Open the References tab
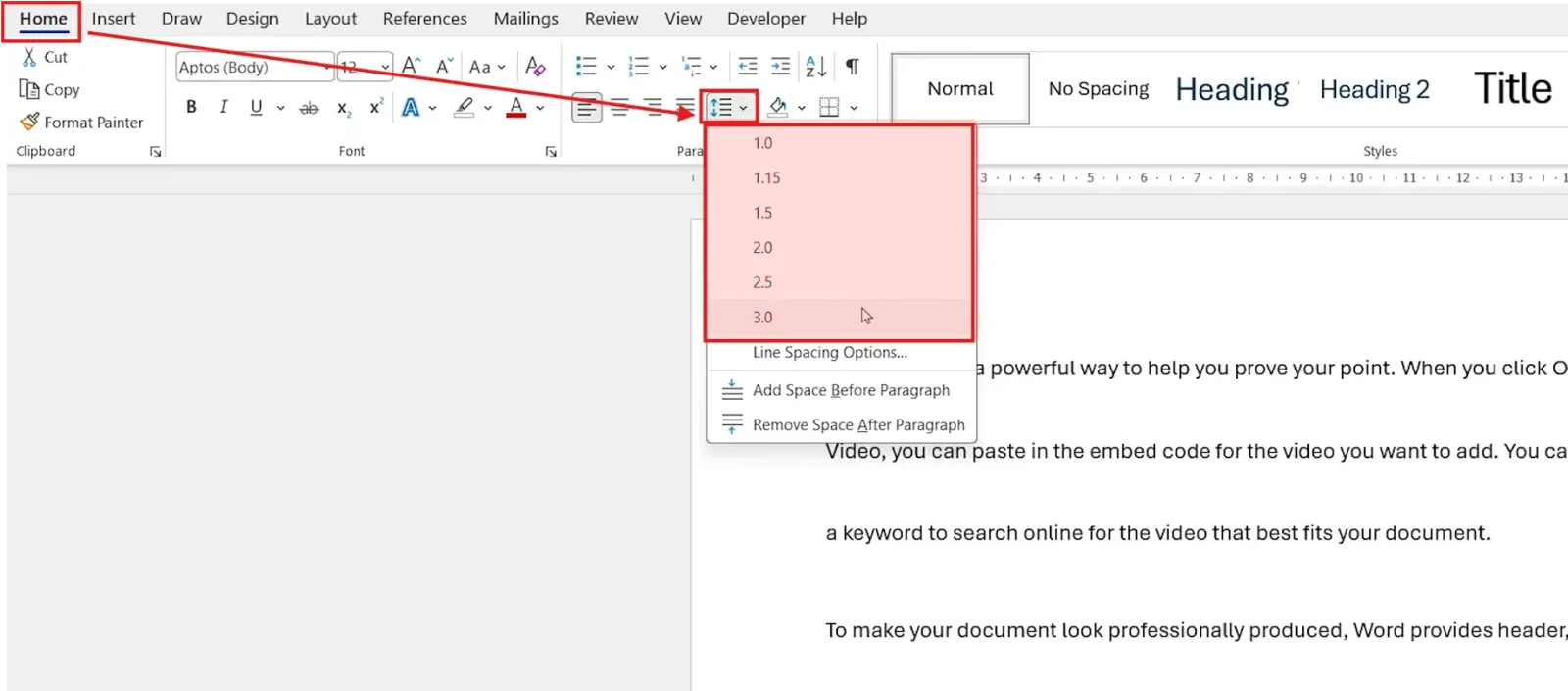This screenshot has height=691, width=1568. (424, 19)
